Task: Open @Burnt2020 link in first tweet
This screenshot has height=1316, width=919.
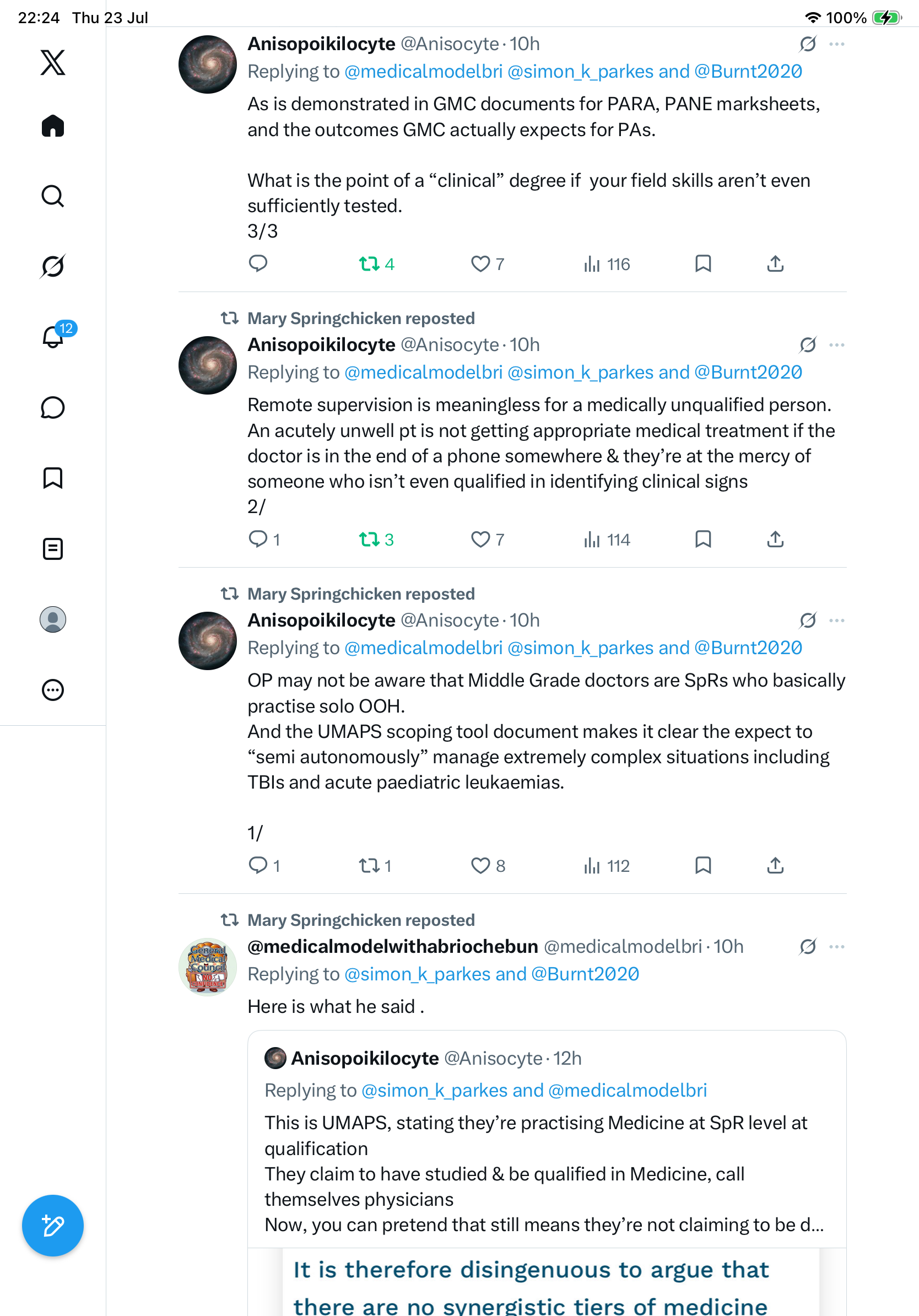Action: [x=748, y=72]
